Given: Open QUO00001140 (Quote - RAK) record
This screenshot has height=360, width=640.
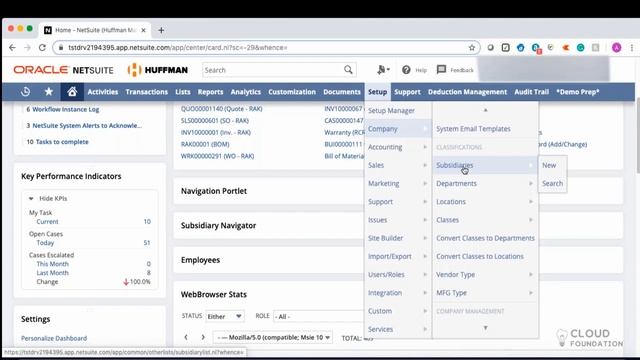Looking at the screenshot, I should coord(222,109).
